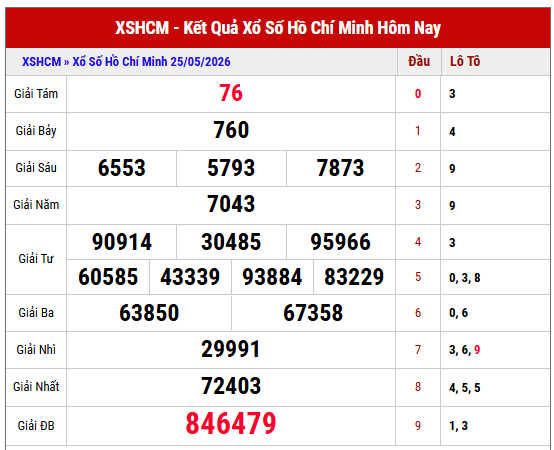
Task: Click the Giải Bảy row label
Action: pyautogui.click(x=36, y=131)
